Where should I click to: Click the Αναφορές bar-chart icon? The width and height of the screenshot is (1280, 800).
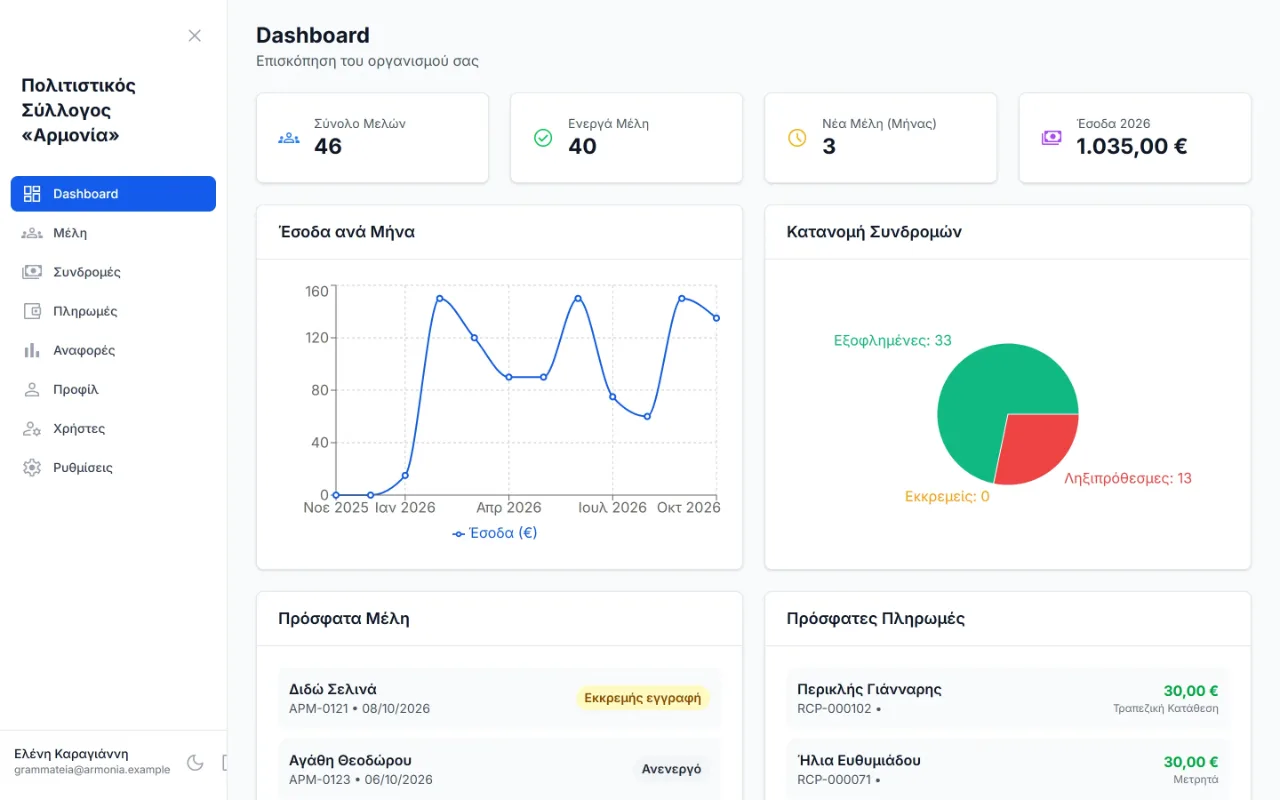(32, 350)
